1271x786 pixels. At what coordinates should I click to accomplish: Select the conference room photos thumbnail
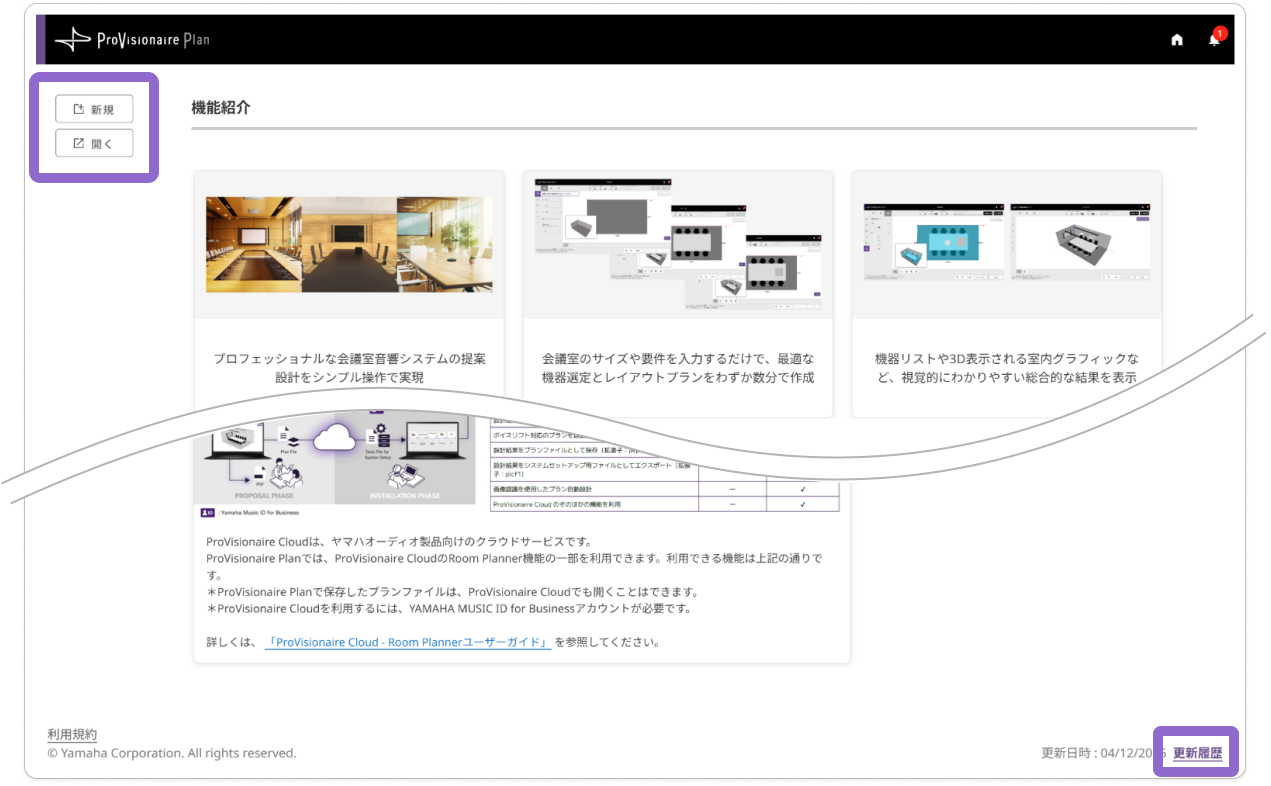349,244
